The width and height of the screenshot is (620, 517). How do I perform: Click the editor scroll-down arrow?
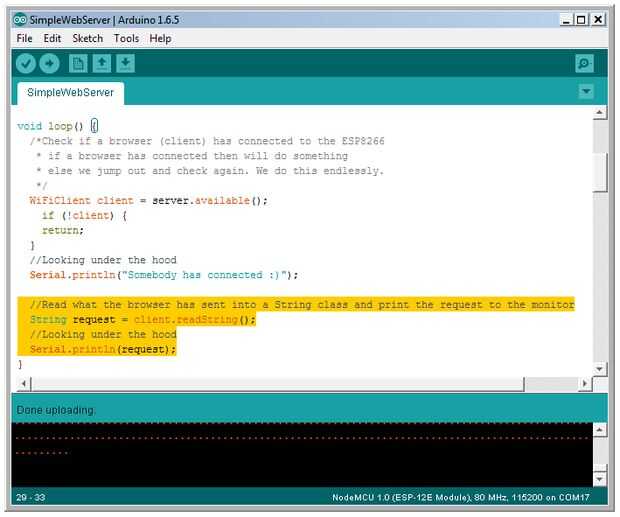[x=599, y=368]
